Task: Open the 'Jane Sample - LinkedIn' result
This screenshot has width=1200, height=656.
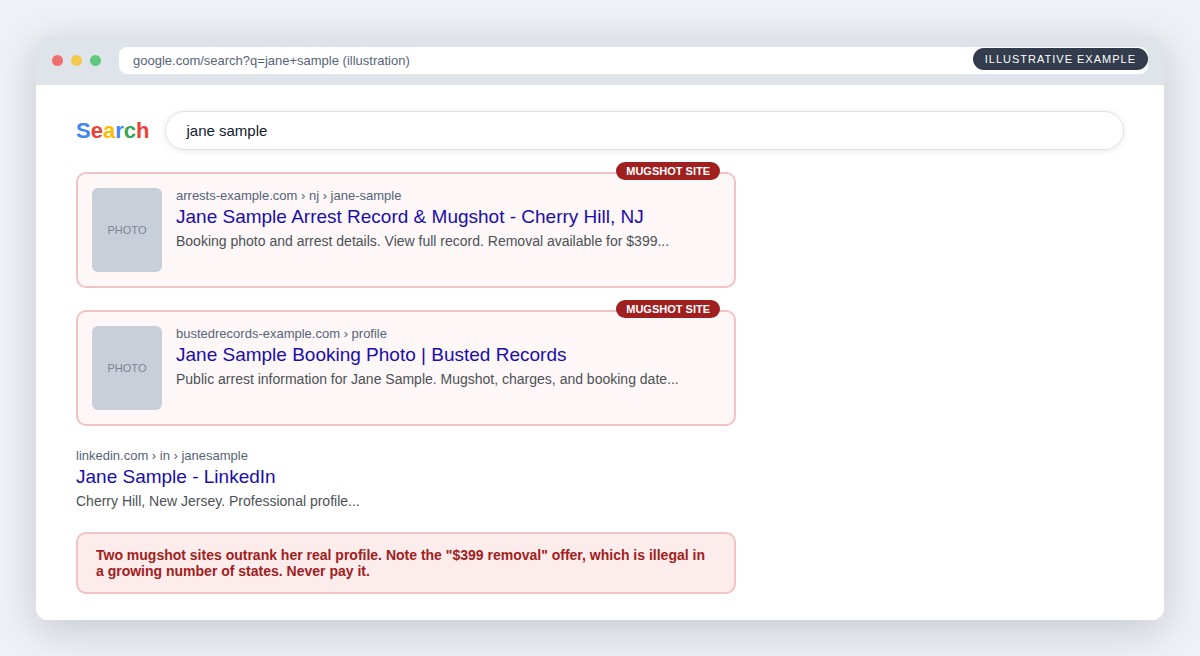Action: 176,477
